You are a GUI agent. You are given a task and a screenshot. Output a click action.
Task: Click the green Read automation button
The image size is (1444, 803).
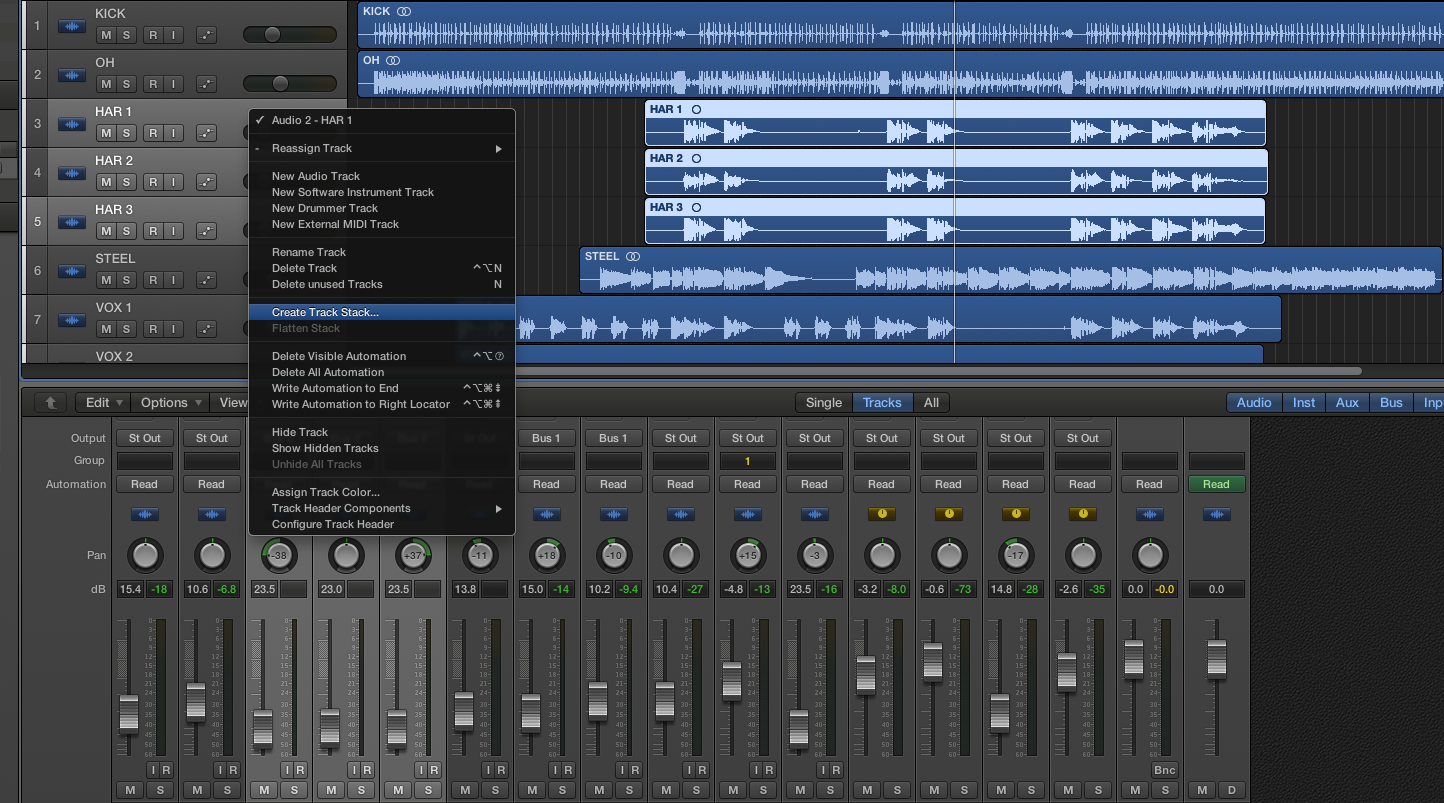pos(1216,484)
